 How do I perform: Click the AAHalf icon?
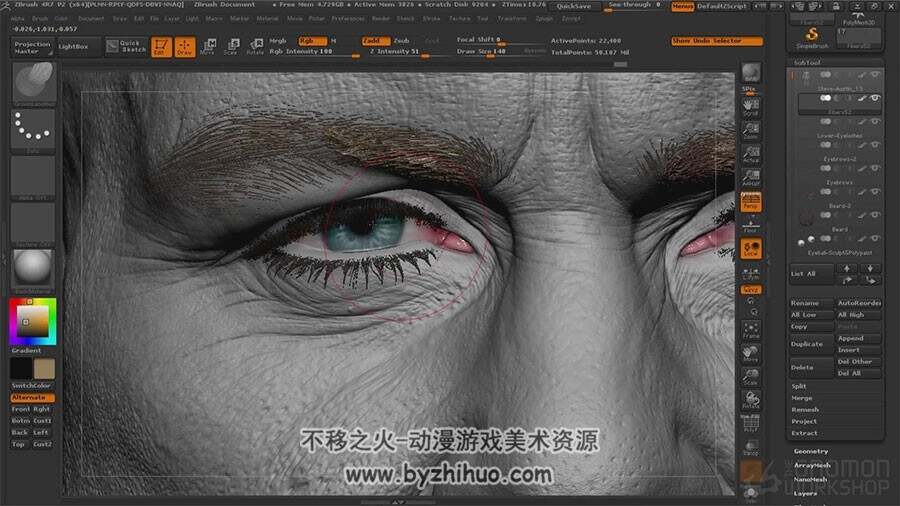coord(751,178)
